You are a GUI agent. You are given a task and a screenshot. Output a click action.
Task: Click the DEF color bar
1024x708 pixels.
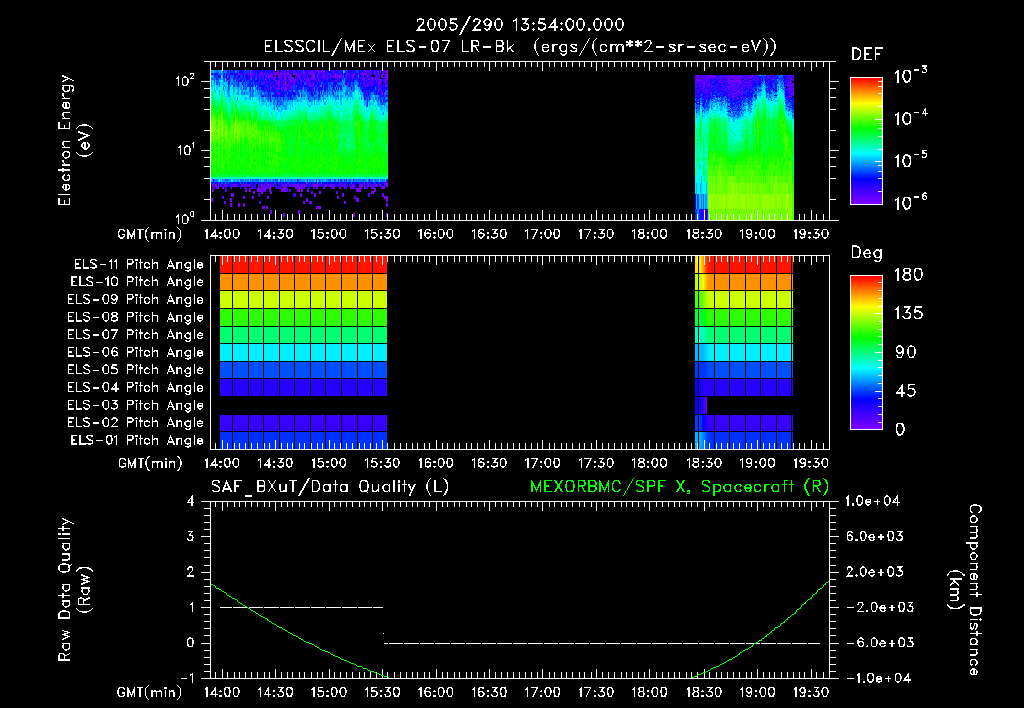[x=866, y=140]
